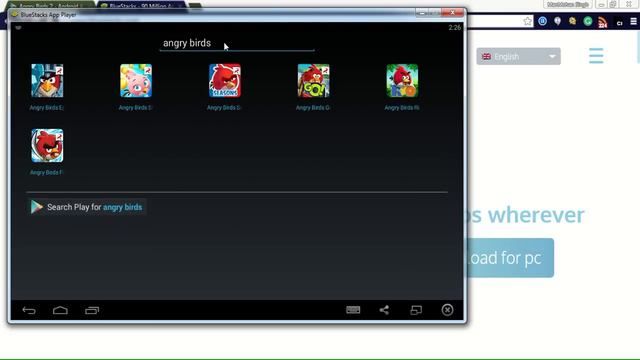The image size is (640, 360).
Task: Open the Angry Birds Rio app icon
Action: pos(402,80)
